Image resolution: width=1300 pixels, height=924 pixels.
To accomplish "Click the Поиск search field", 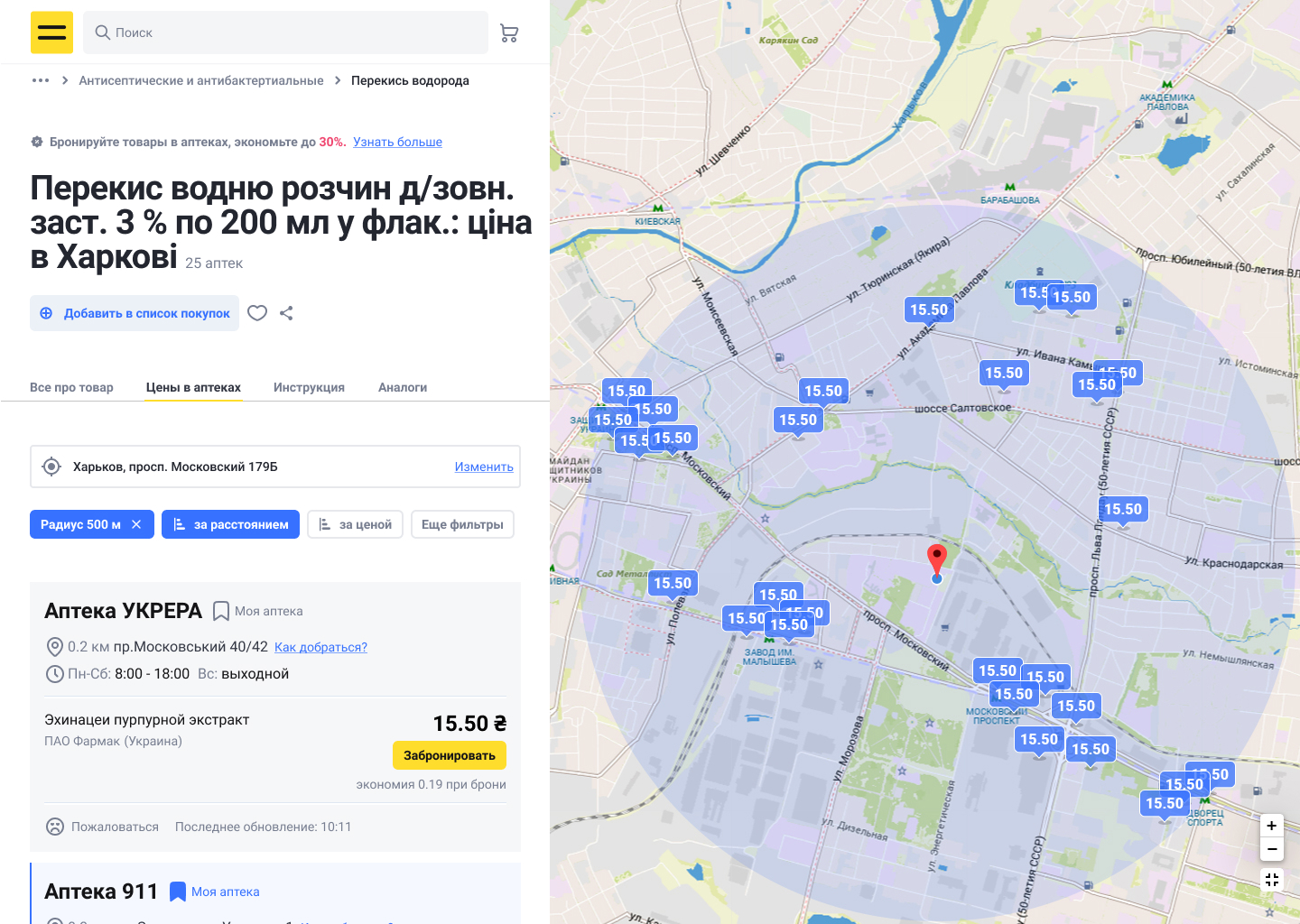I will pyautogui.click(x=286, y=32).
